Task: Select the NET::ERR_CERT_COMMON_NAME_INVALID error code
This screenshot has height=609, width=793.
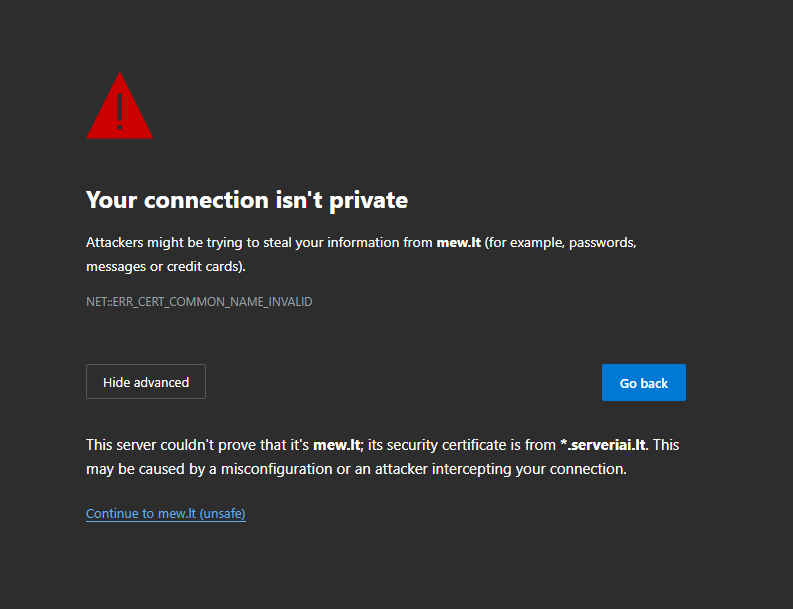Action: pyautogui.click(x=199, y=302)
